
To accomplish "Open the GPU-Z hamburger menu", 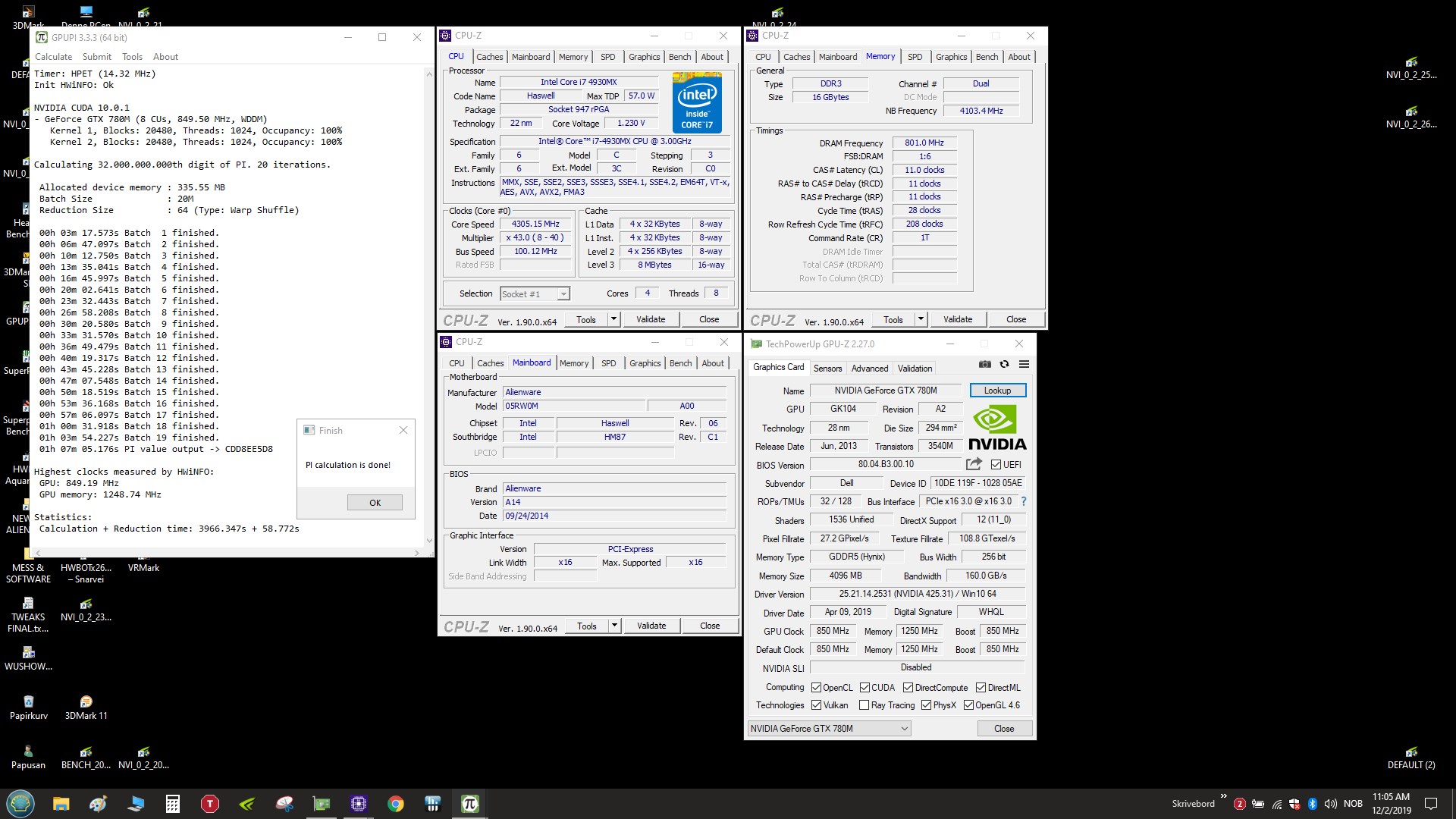I will pyautogui.click(x=1024, y=364).
